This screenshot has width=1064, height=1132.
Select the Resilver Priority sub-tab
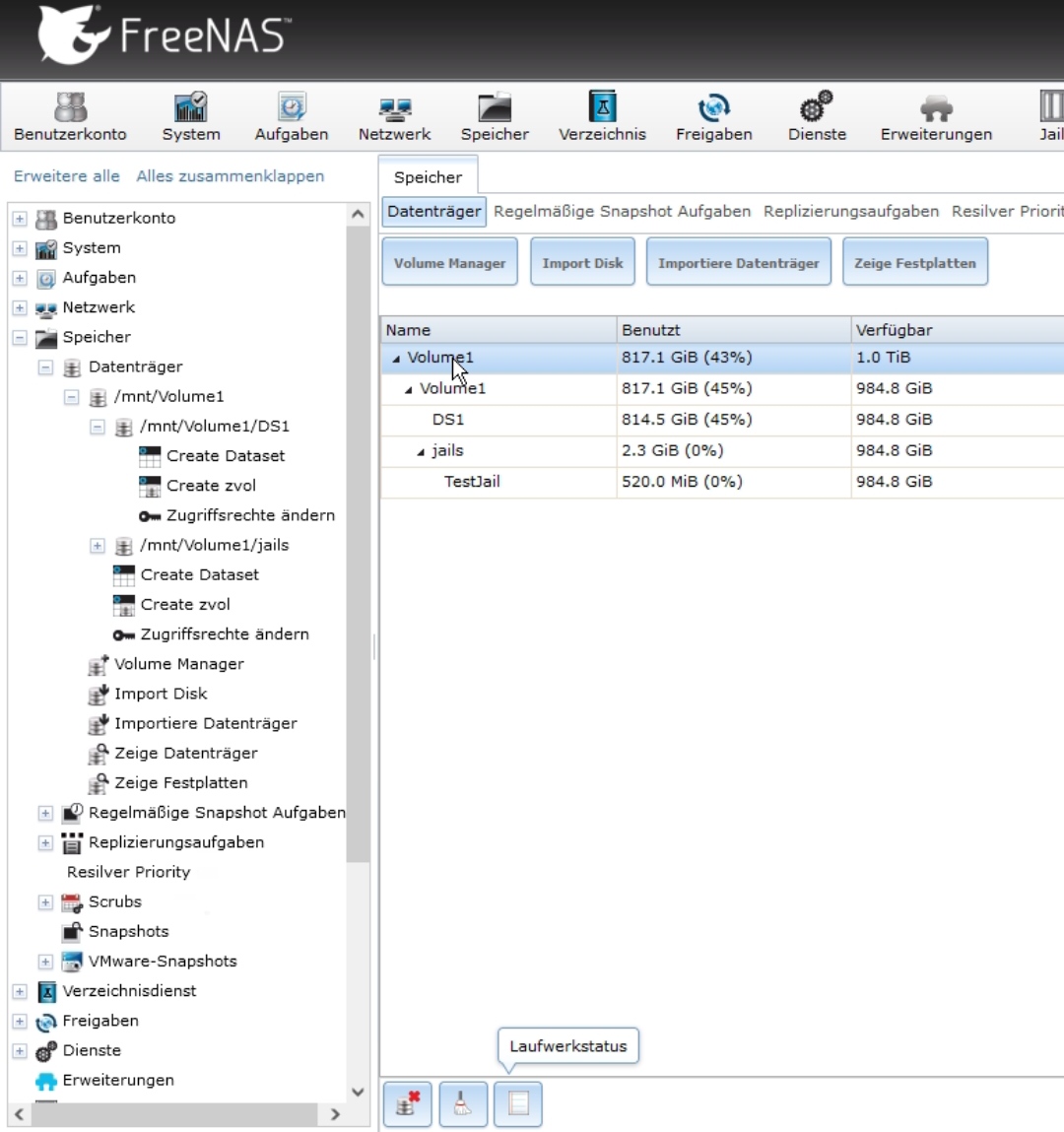tap(1007, 212)
